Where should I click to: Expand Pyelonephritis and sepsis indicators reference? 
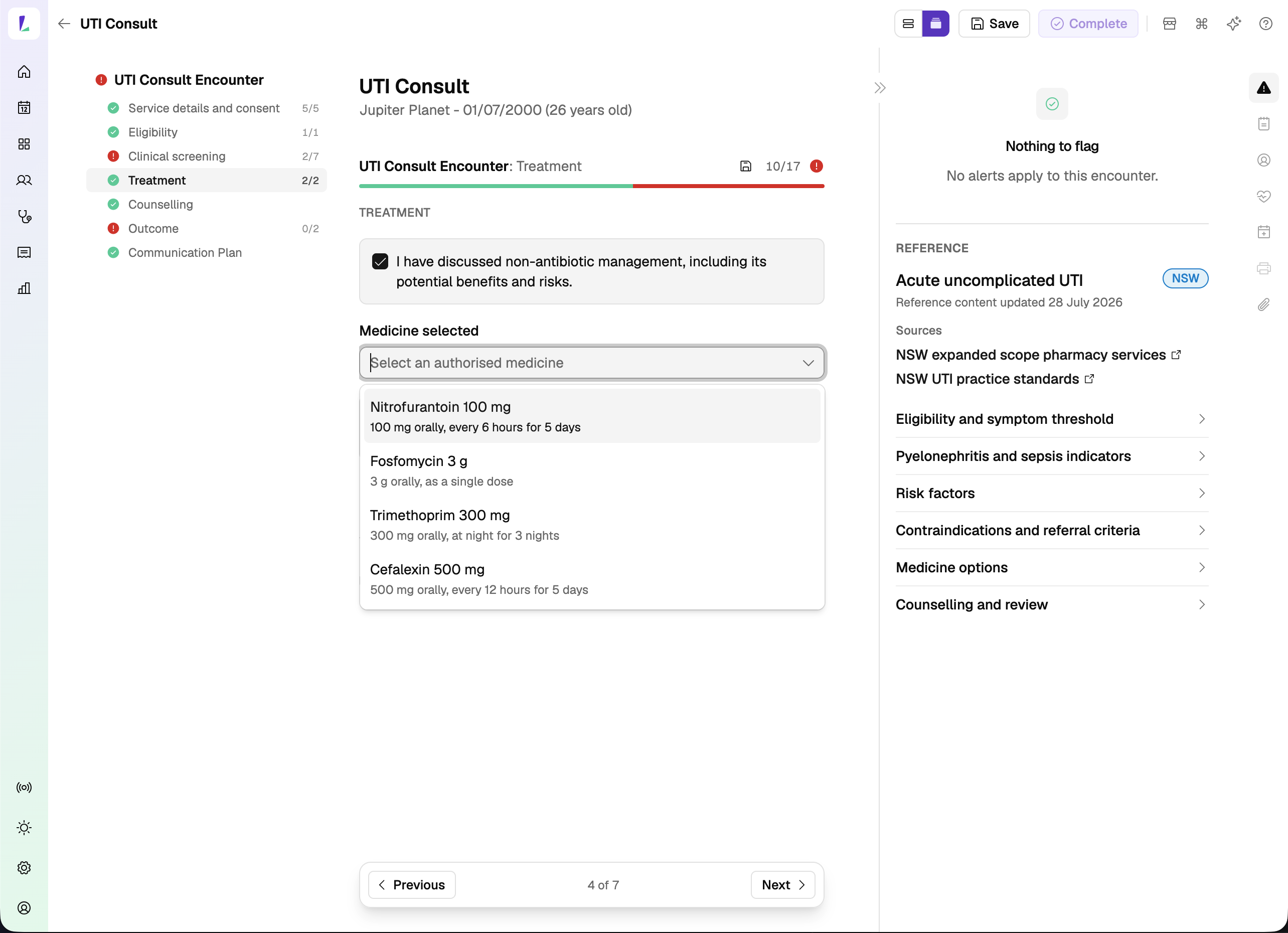tap(1051, 456)
